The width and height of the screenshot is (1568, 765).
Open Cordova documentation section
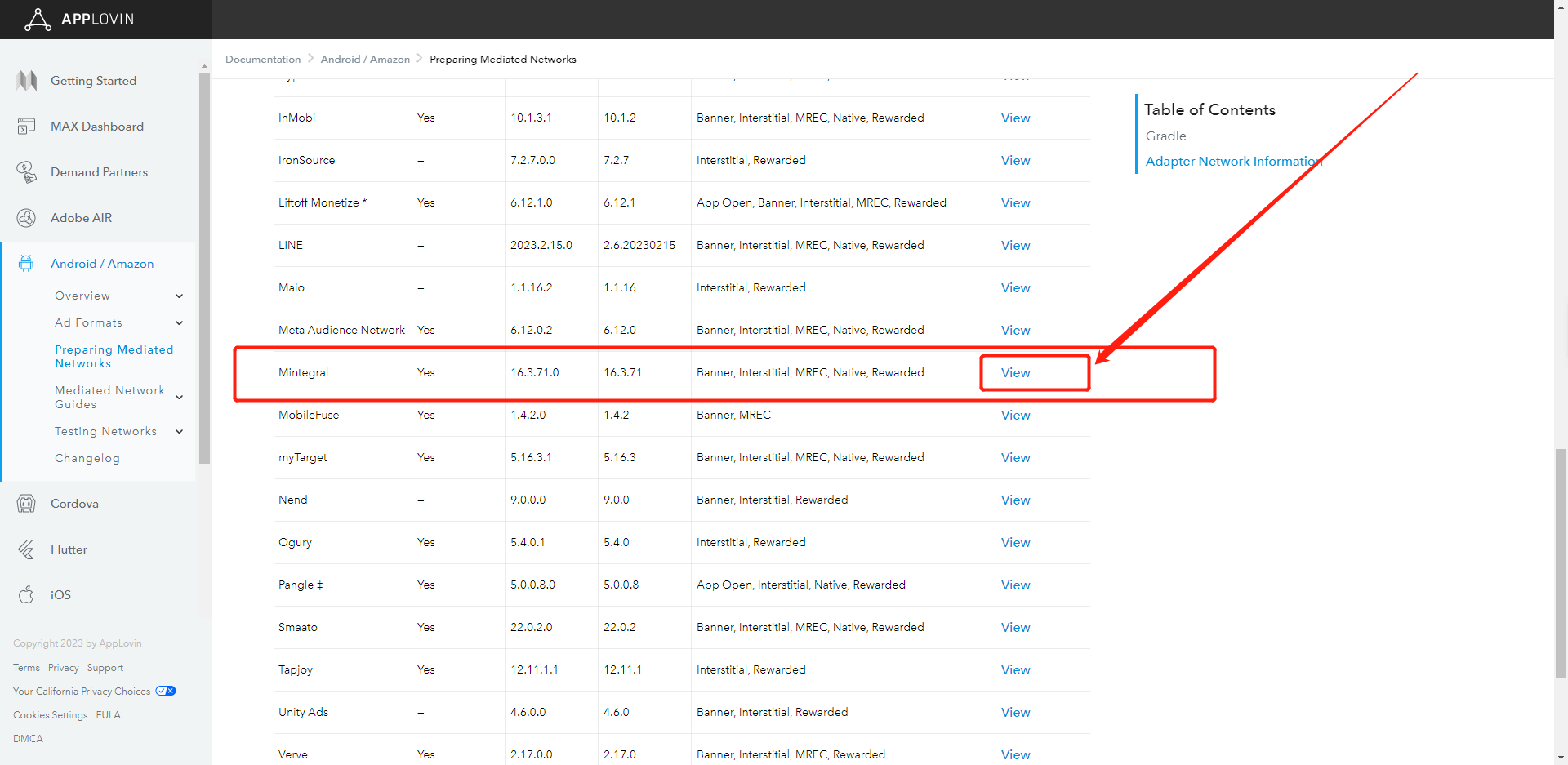[x=74, y=504]
